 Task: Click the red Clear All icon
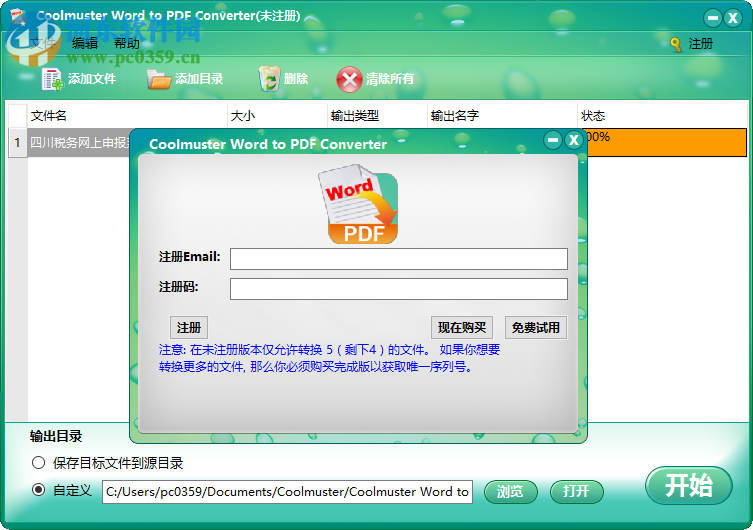coord(349,79)
